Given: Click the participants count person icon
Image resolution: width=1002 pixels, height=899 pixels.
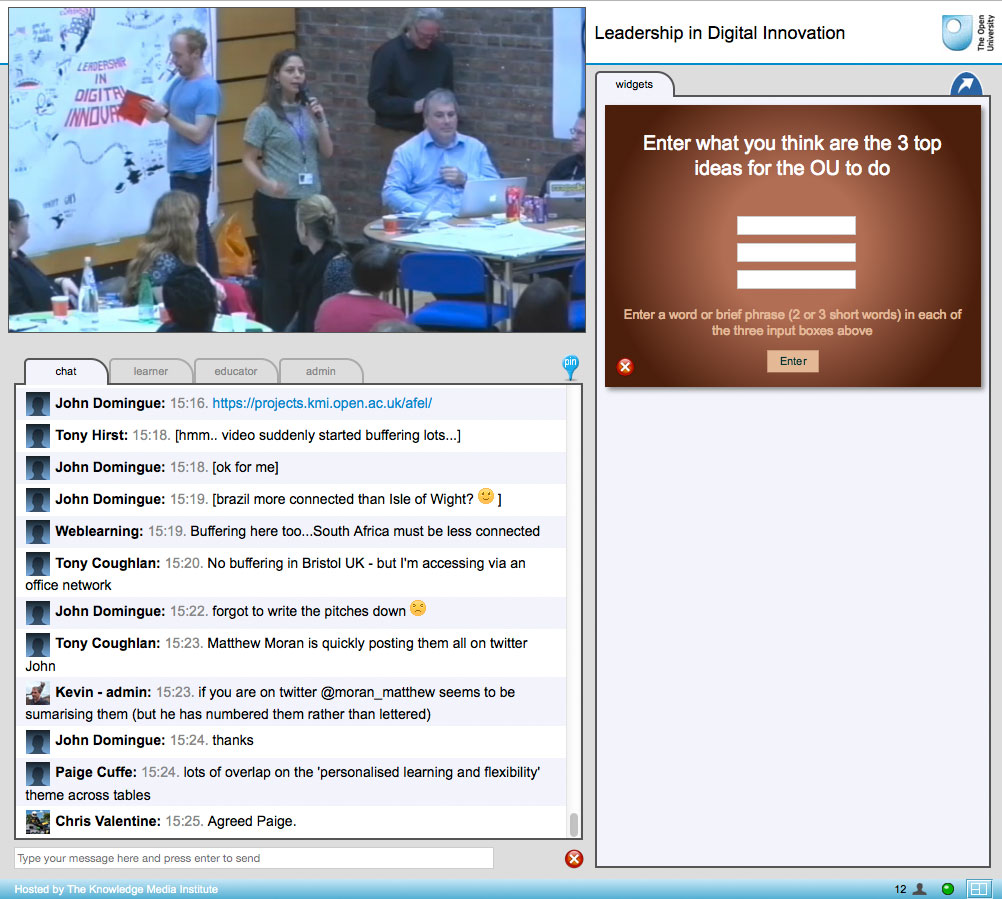Looking at the screenshot, I should 919,889.
